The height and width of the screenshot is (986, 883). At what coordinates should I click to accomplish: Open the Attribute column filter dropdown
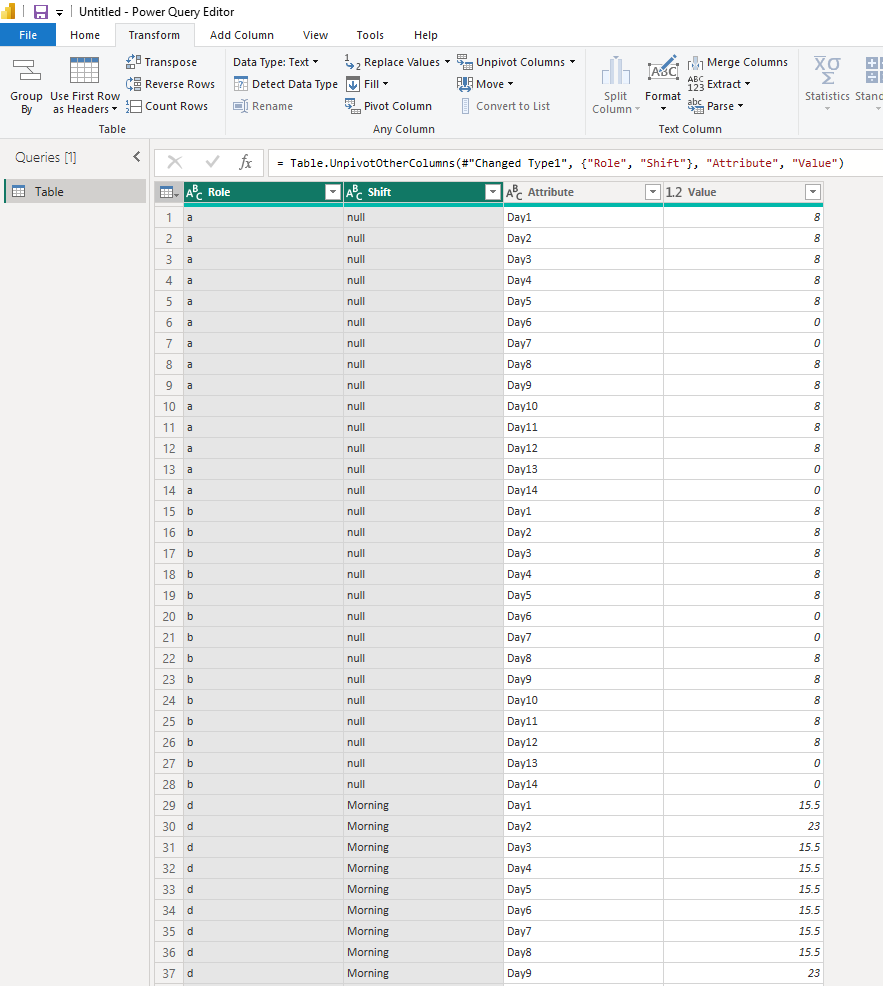tap(653, 192)
